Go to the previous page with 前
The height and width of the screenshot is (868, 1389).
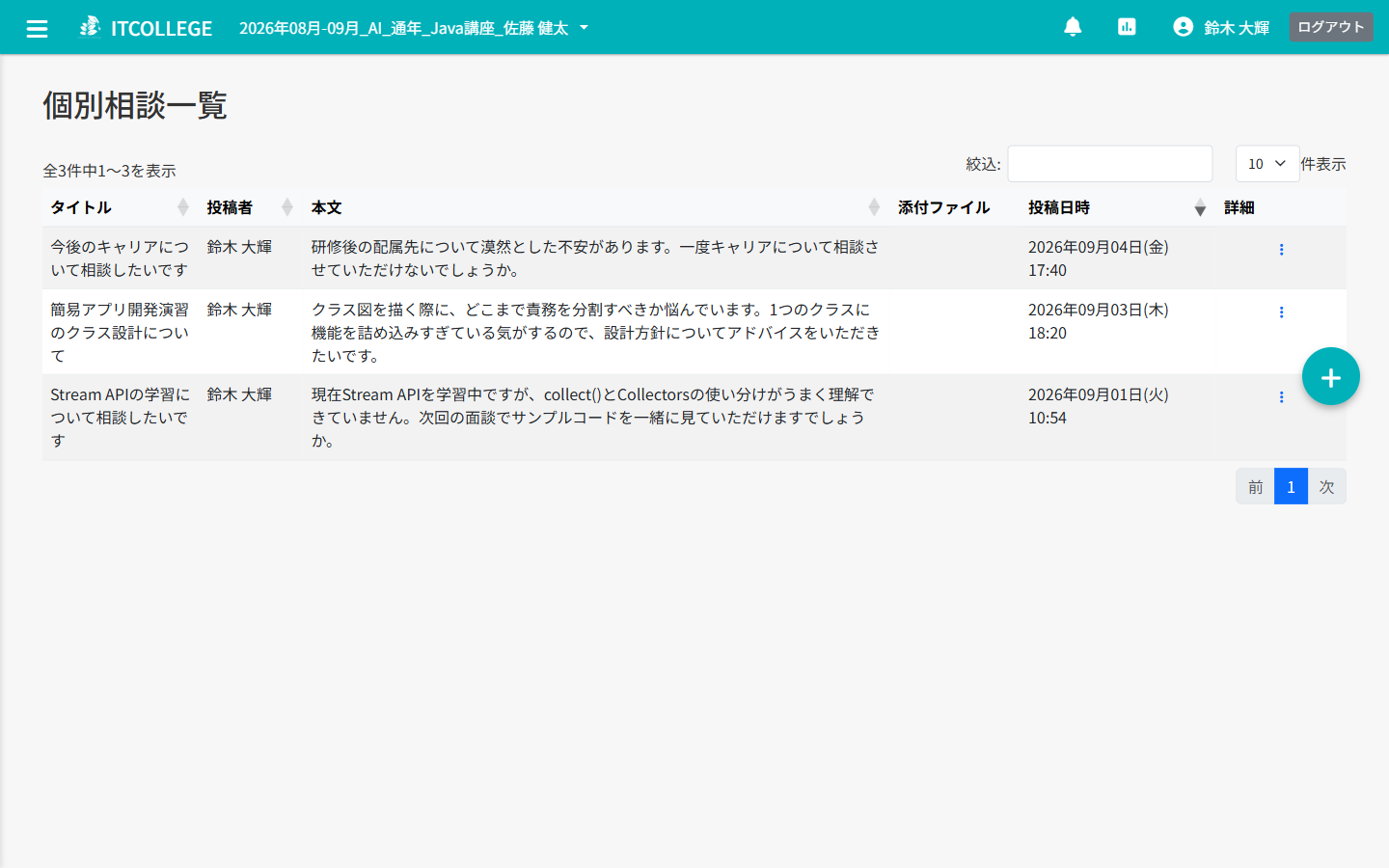pos(1255,486)
